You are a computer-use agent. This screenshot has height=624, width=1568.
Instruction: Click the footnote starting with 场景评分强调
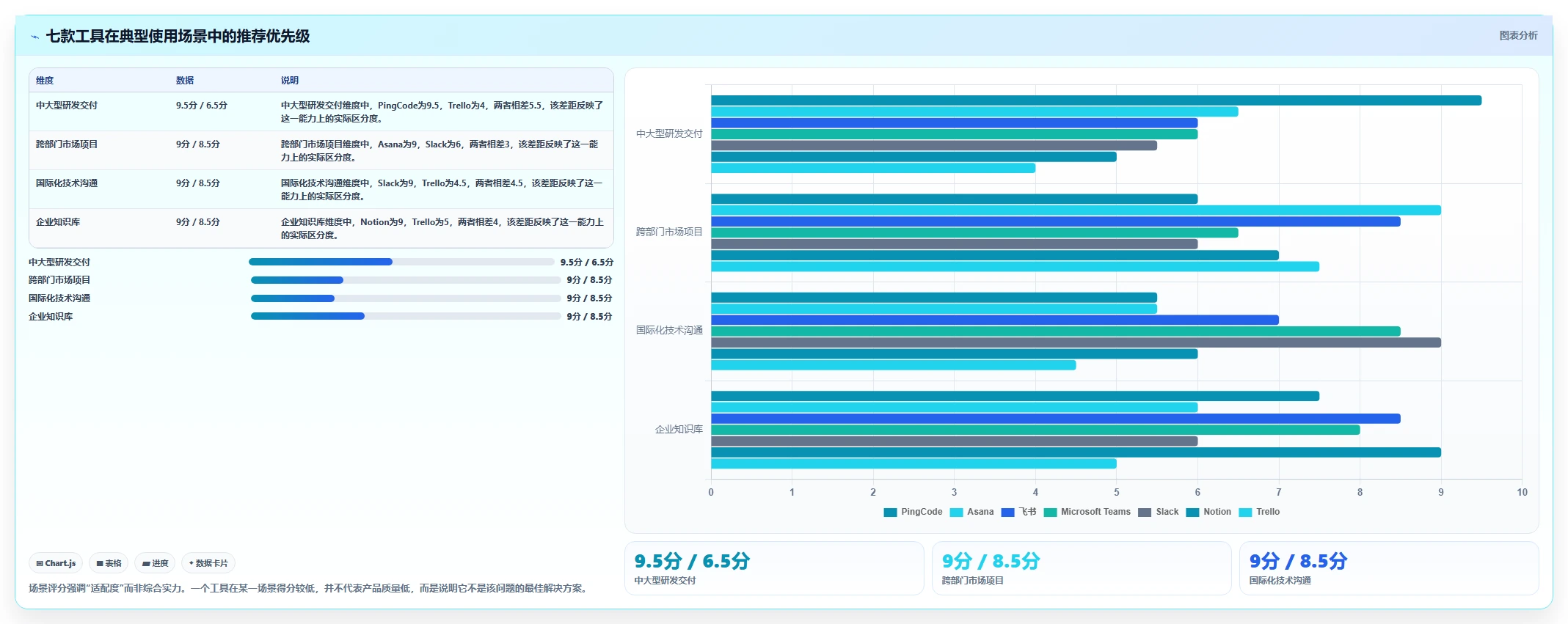310,588
